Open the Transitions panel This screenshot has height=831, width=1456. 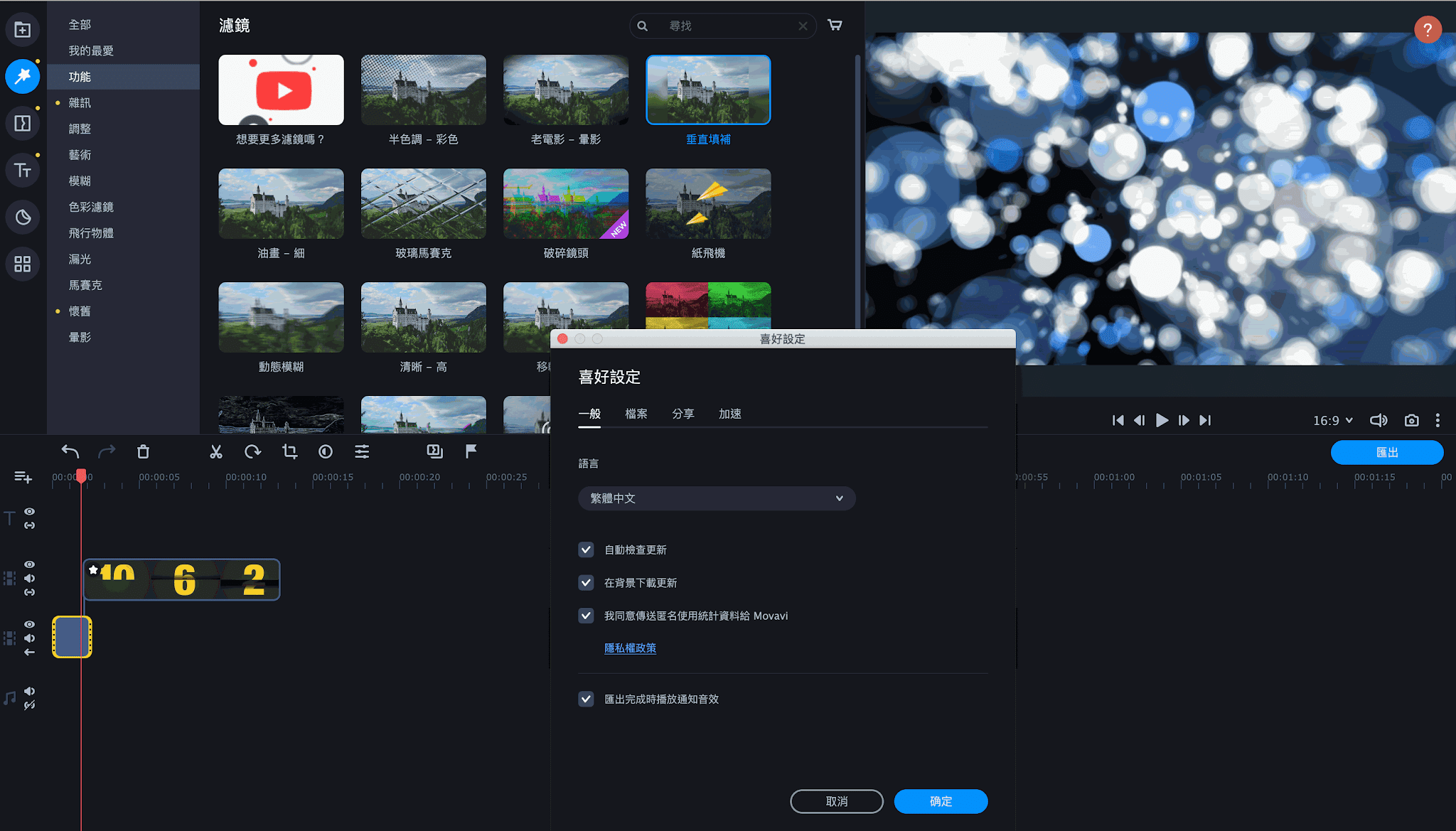pos(23,122)
